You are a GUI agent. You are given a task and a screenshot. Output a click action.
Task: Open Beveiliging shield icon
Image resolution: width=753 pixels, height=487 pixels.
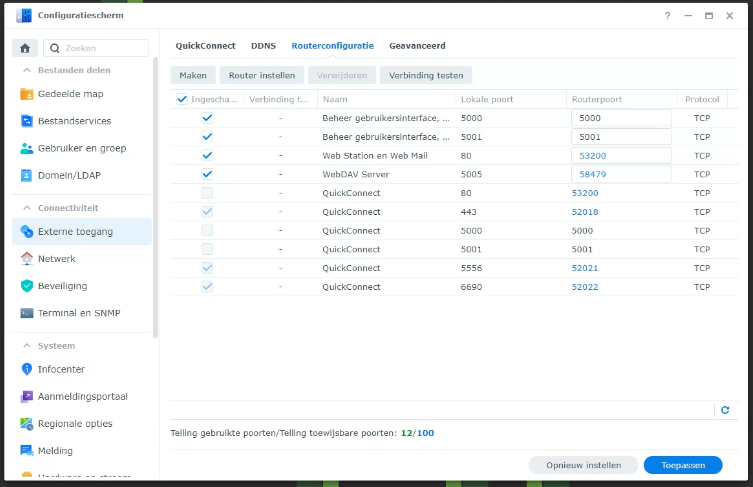[26, 286]
